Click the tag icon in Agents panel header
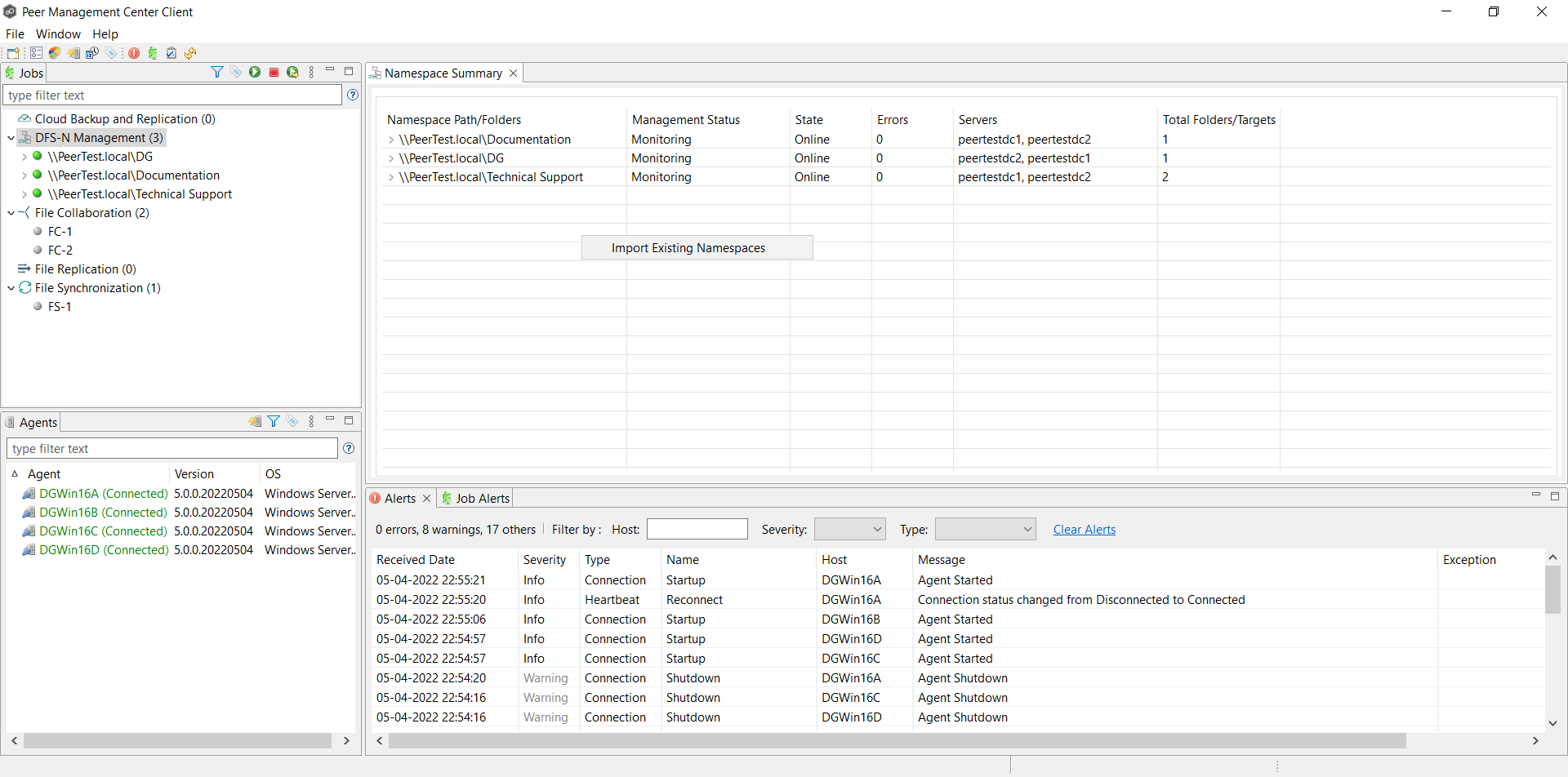The width and height of the screenshot is (1568, 777). tap(292, 421)
